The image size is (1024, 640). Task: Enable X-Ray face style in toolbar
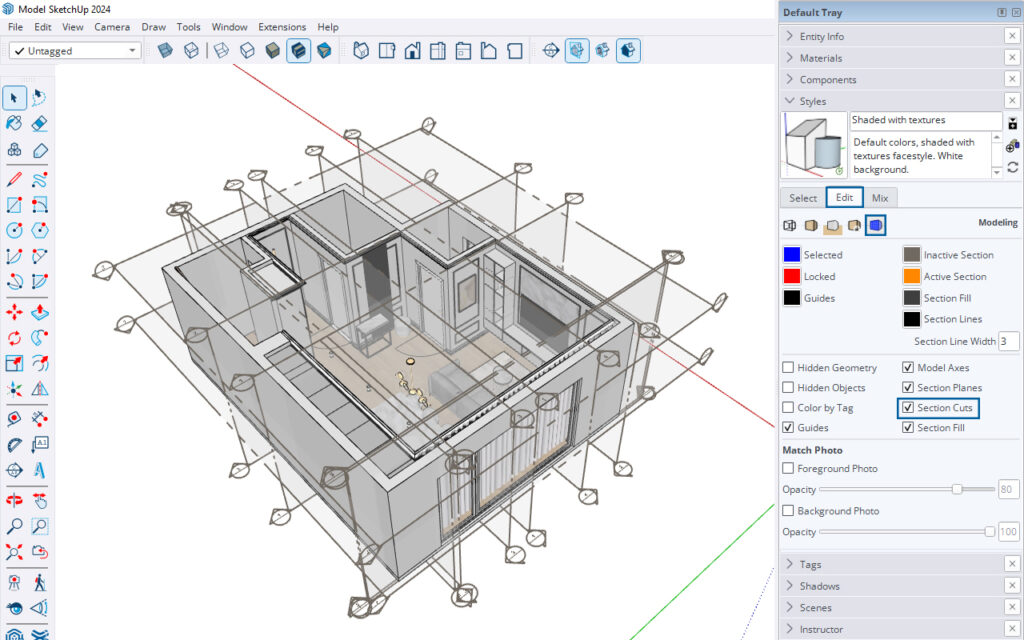tap(165, 50)
